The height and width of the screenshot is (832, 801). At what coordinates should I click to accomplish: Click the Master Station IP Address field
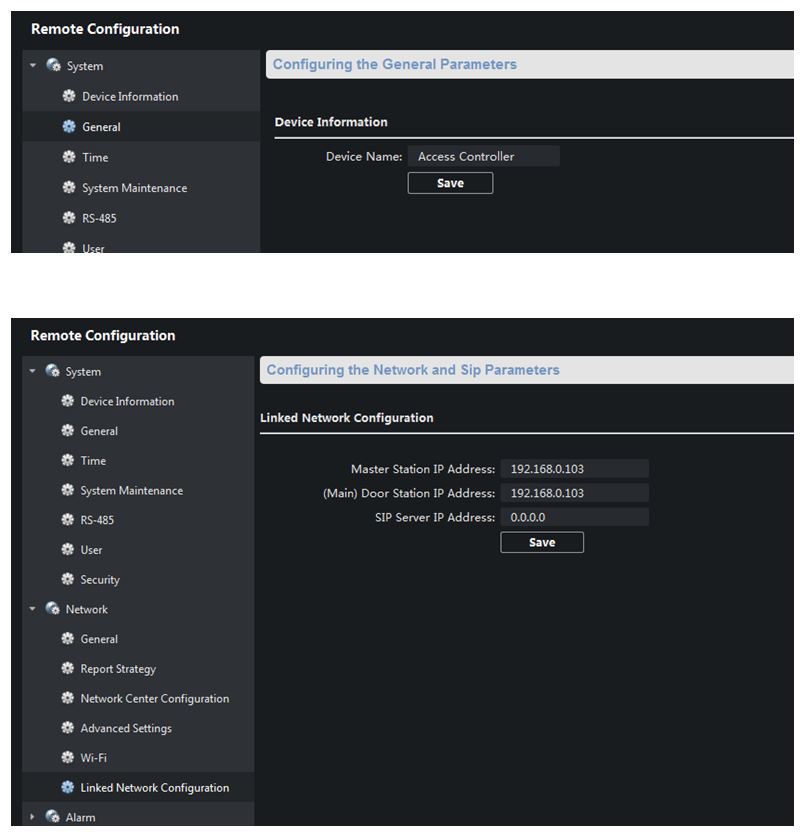click(574, 468)
